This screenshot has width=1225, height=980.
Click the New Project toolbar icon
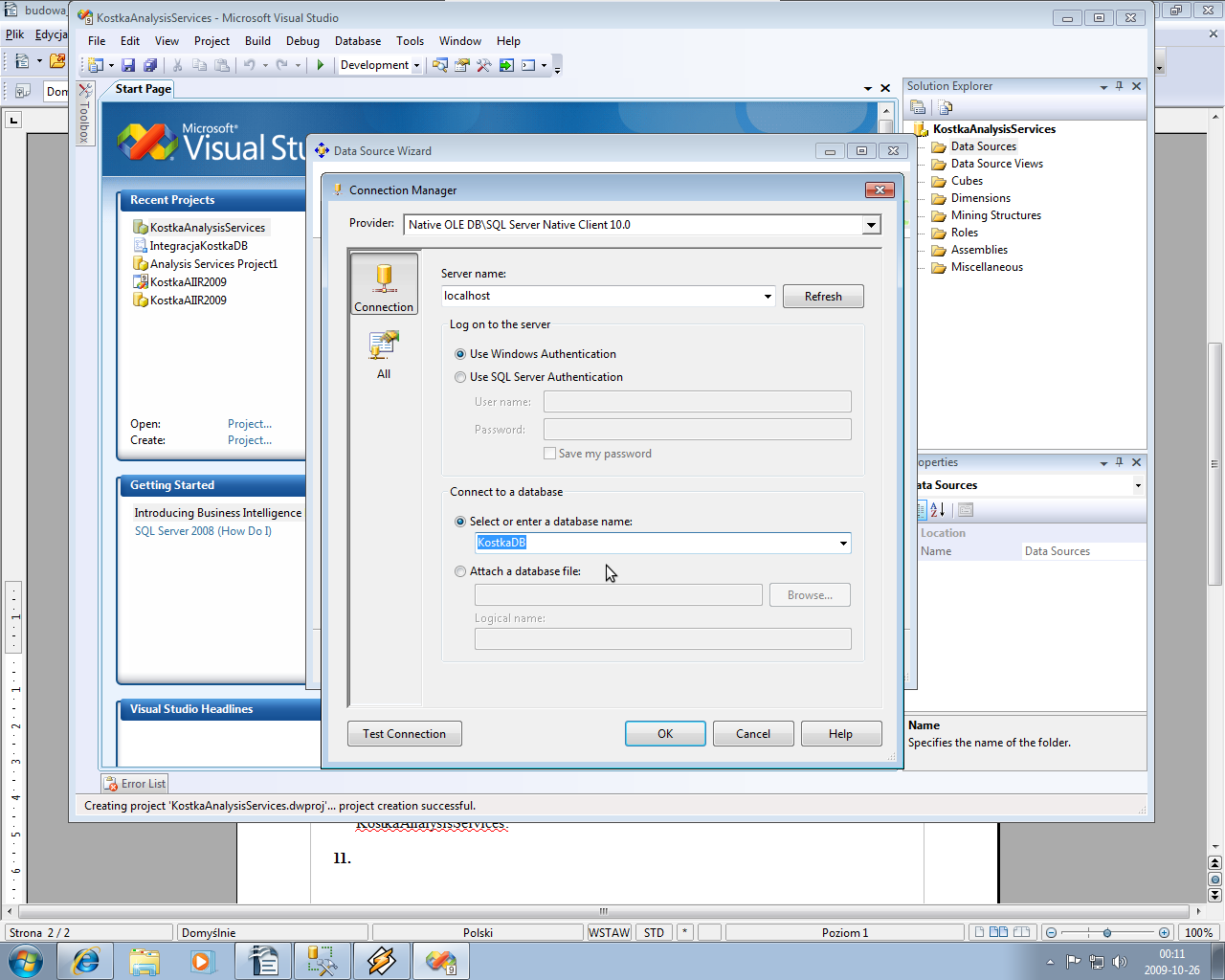[x=96, y=65]
